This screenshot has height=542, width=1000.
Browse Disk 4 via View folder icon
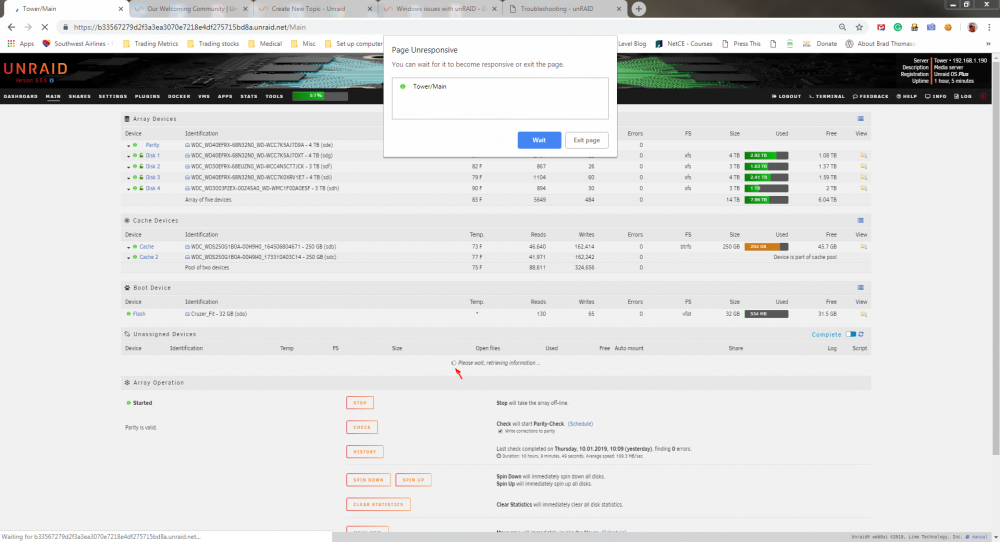[864, 188]
